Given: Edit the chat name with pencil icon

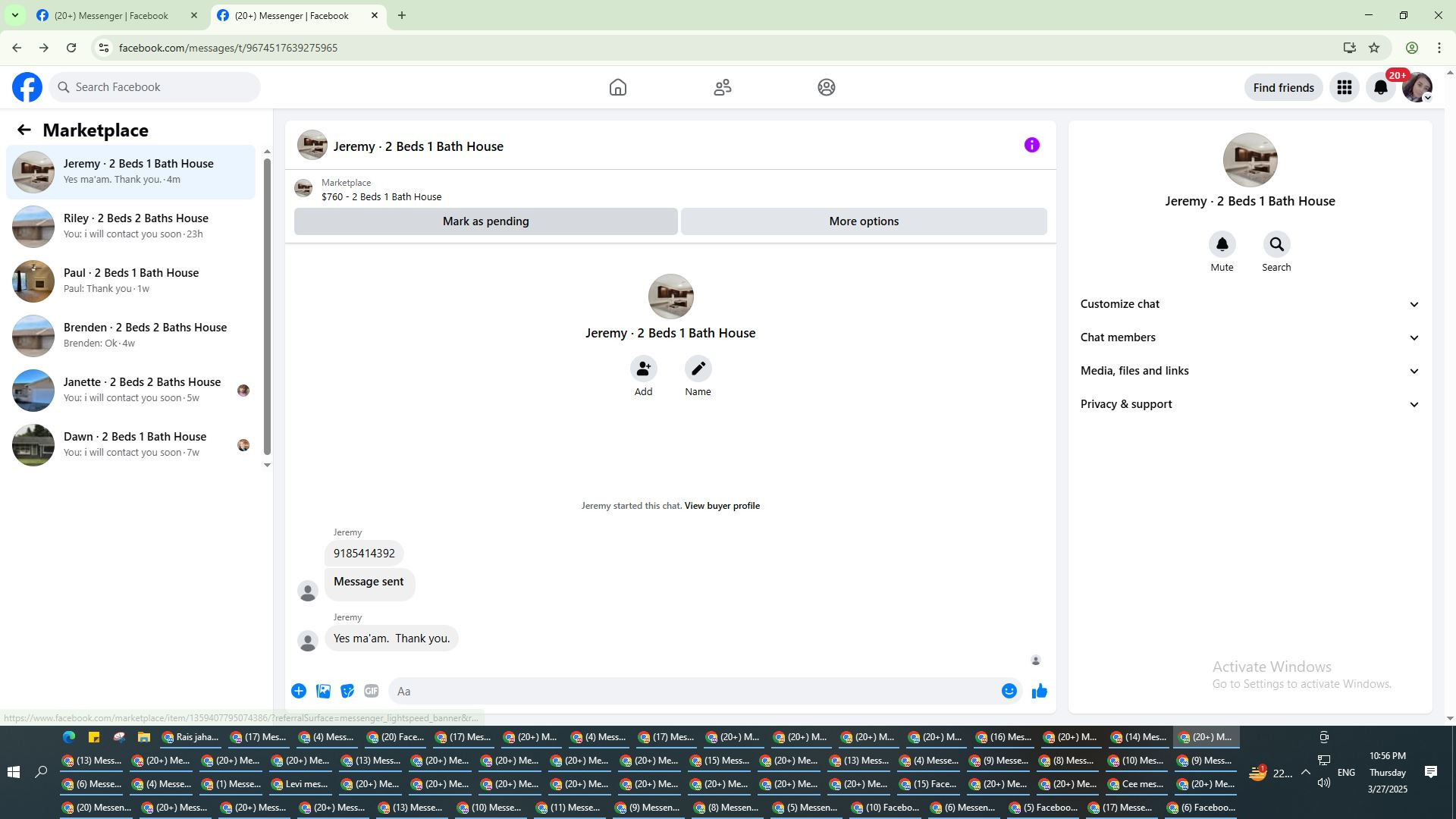Looking at the screenshot, I should pos(698,369).
